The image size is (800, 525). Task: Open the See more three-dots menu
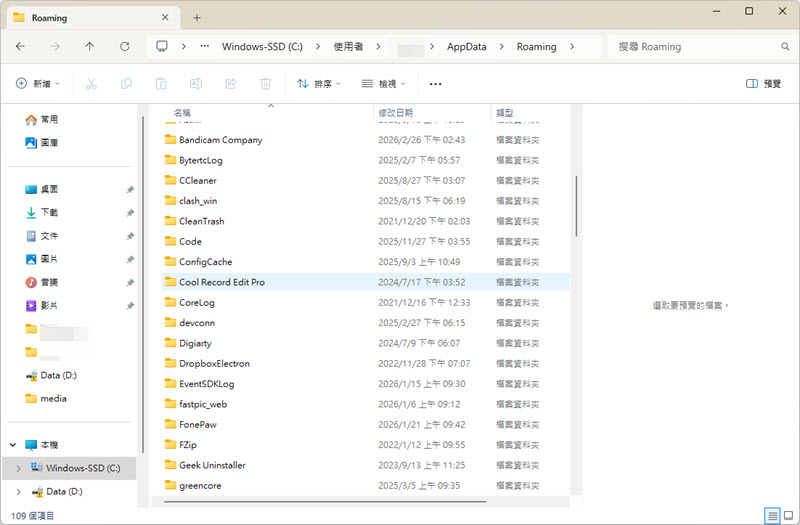point(435,84)
